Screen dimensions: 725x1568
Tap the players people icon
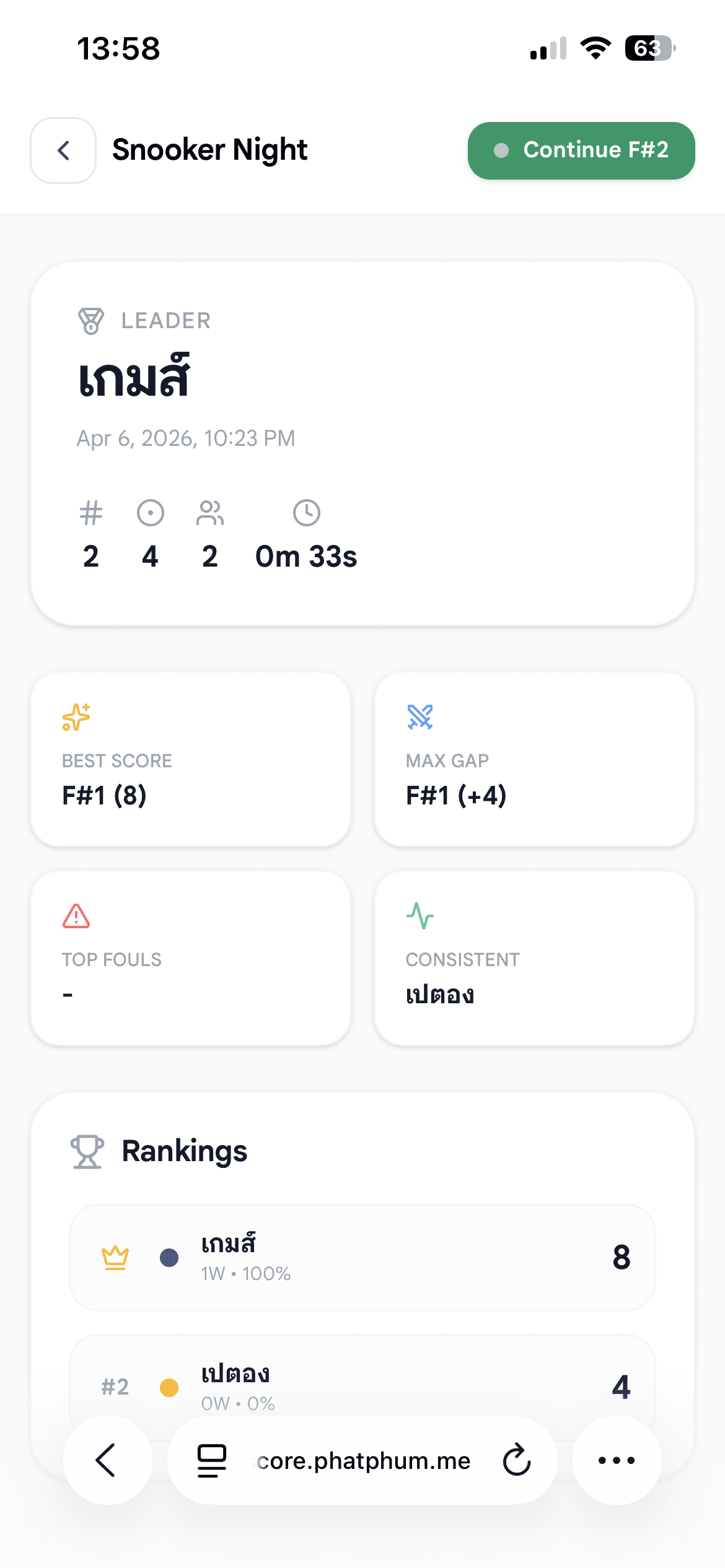[210, 513]
